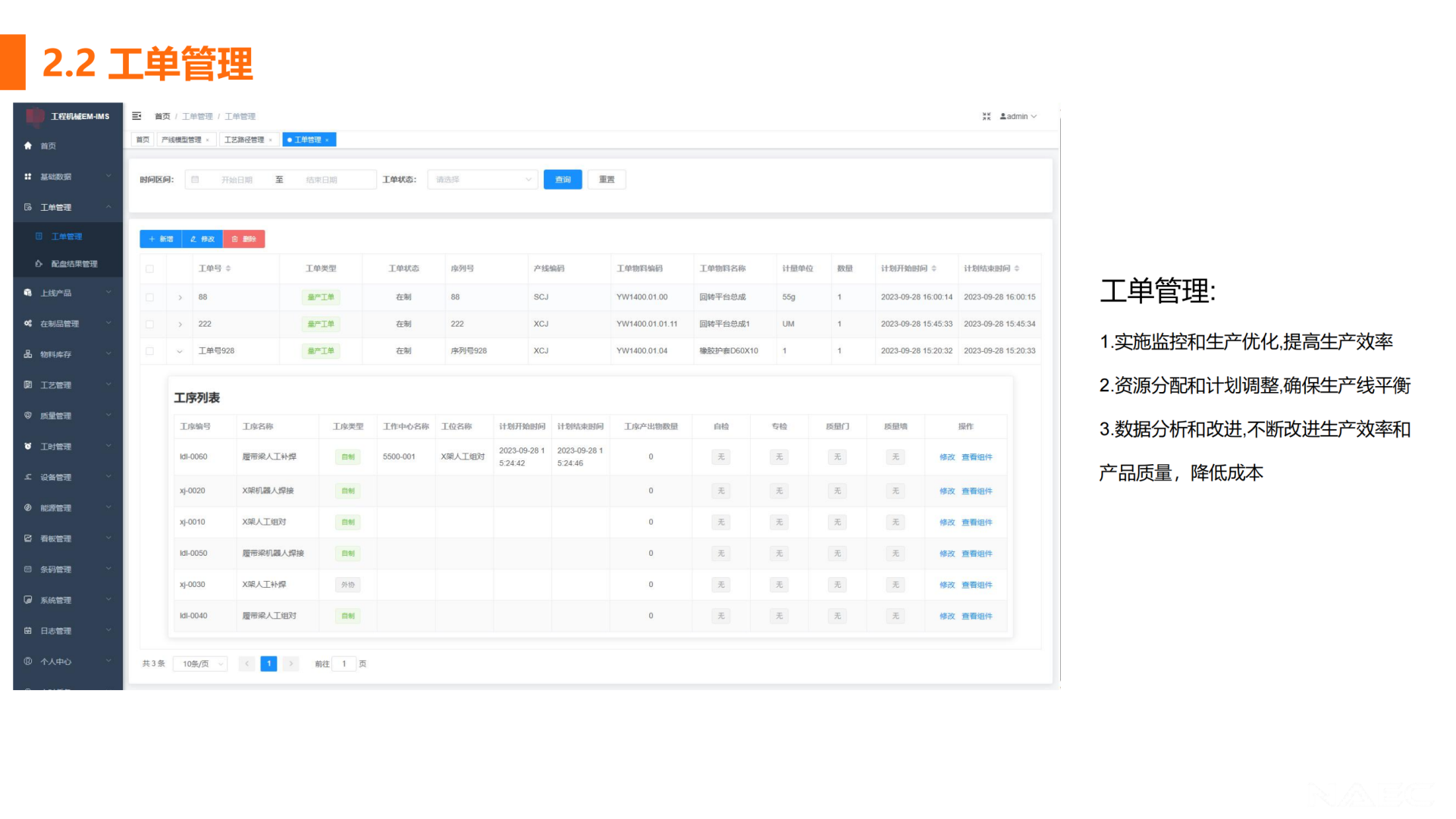Click the 上线产品 sidebar icon

tap(28, 293)
